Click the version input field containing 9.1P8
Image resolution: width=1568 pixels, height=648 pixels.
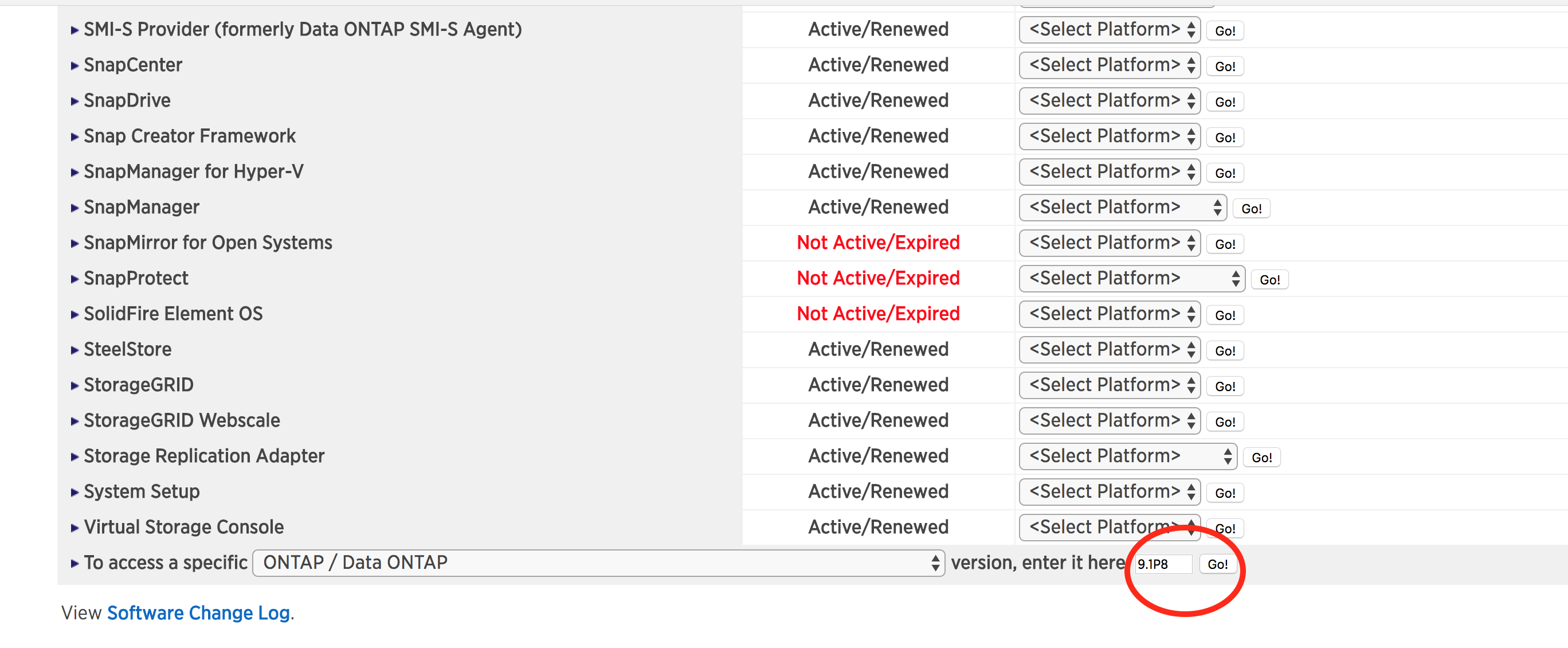point(1162,565)
